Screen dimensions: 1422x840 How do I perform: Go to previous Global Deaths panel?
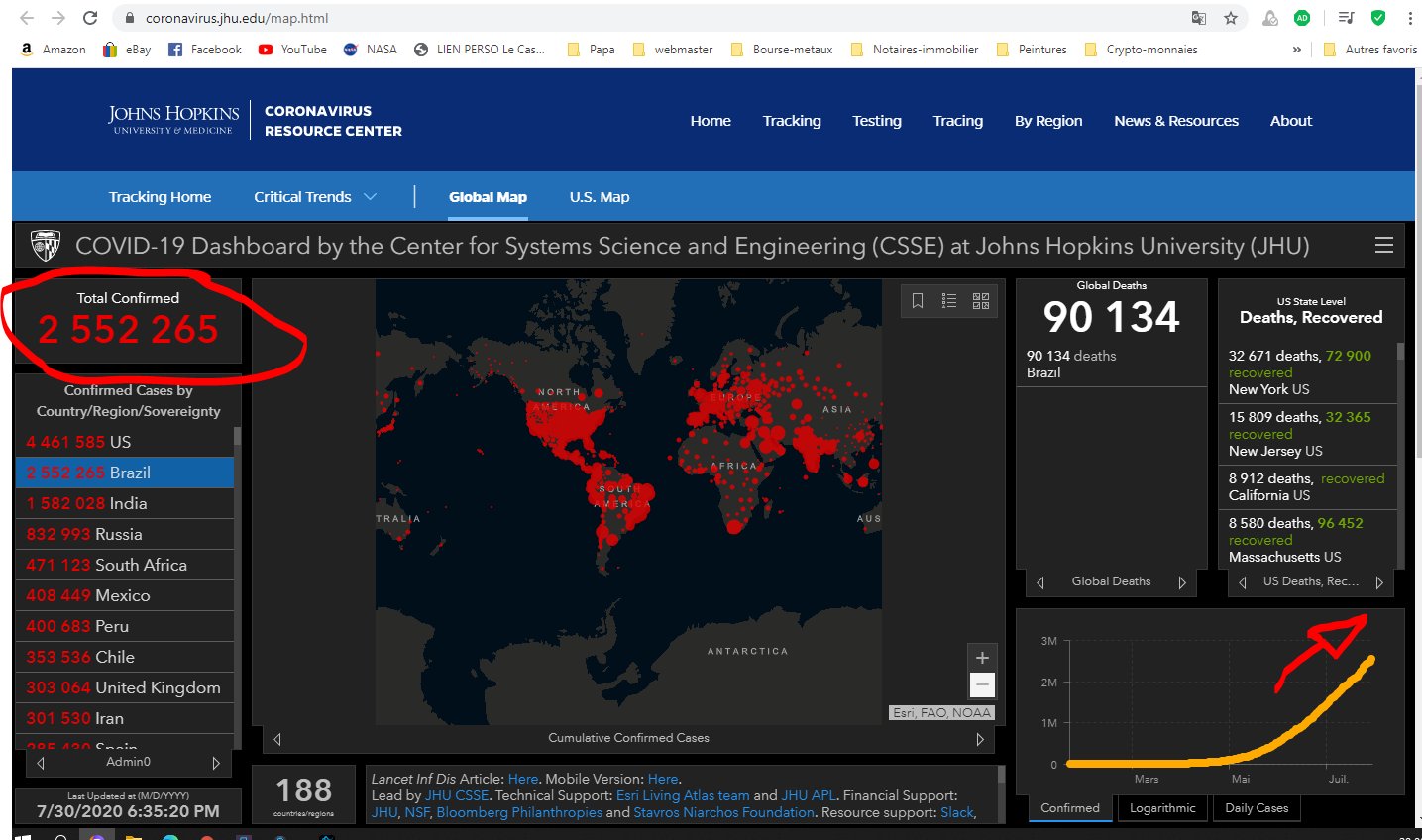point(1040,582)
